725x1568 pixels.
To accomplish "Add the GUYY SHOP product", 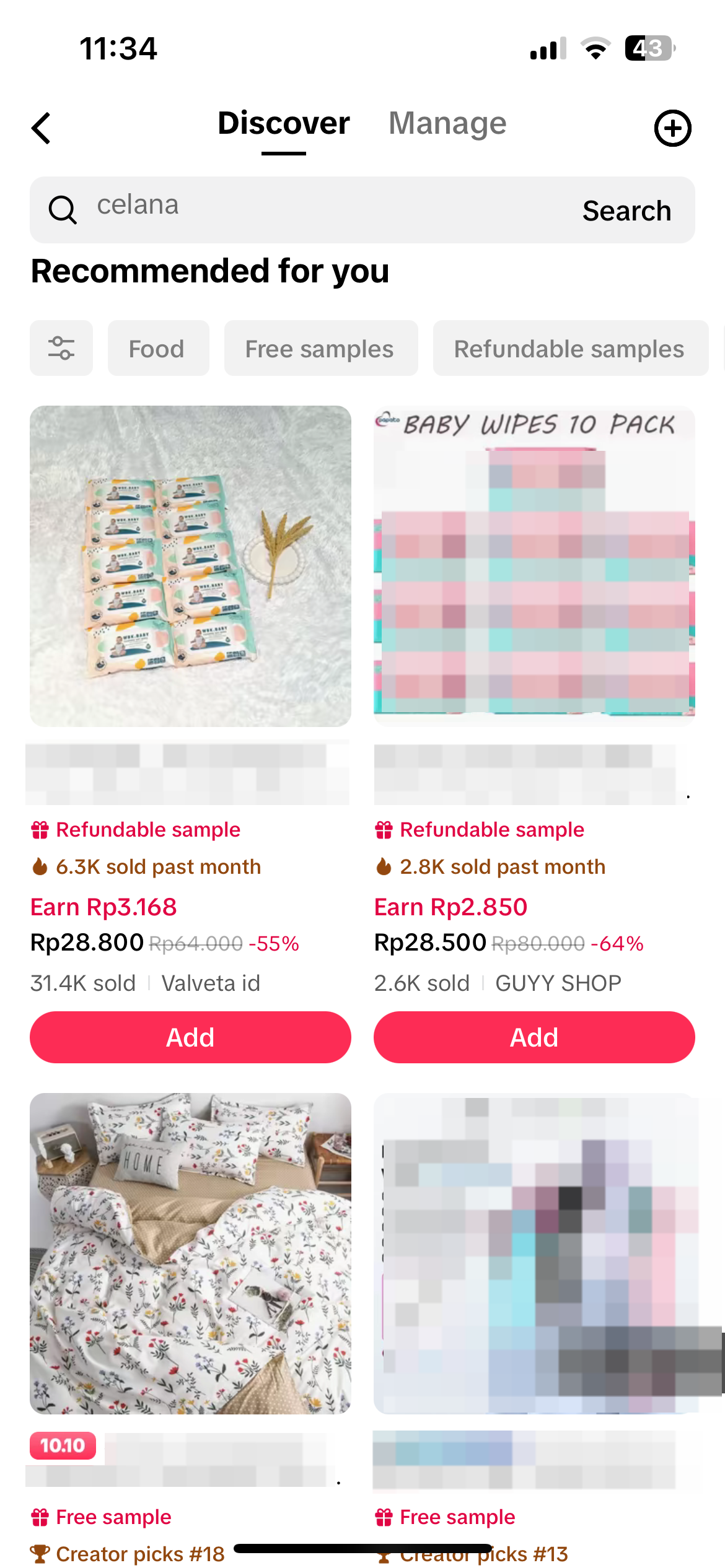I will click(x=534, y=1037).
